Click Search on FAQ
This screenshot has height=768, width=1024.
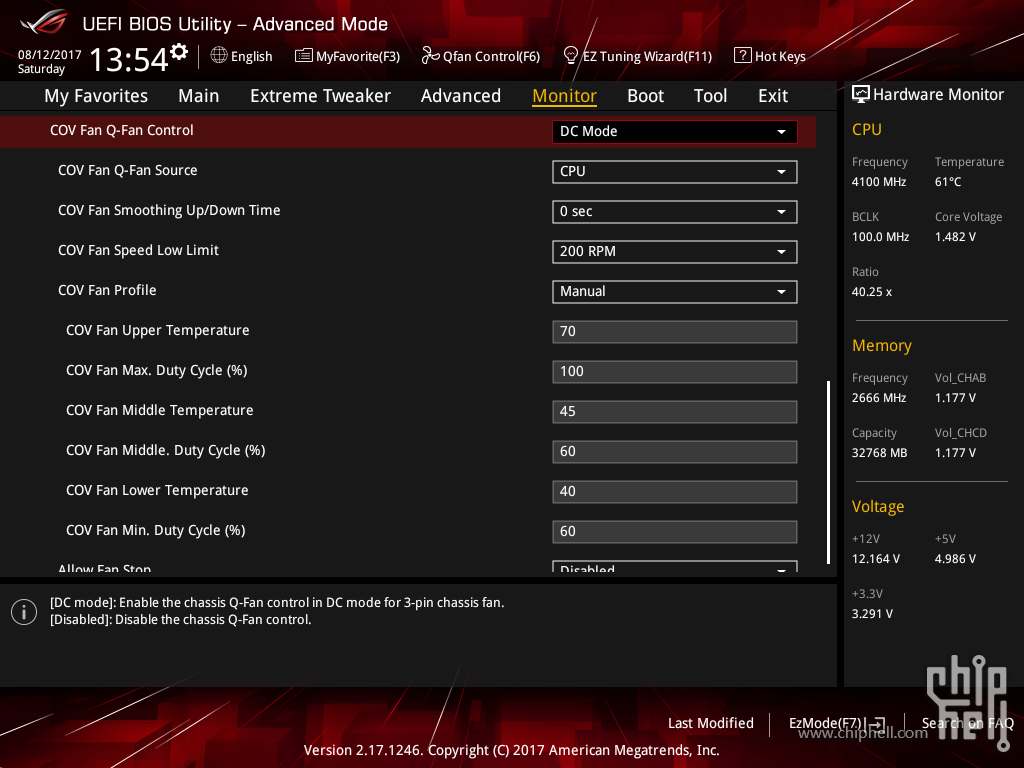967,723
